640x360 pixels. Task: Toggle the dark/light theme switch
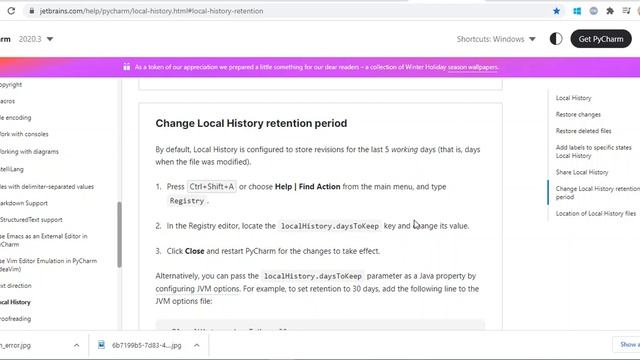click(x=556, y=39)
